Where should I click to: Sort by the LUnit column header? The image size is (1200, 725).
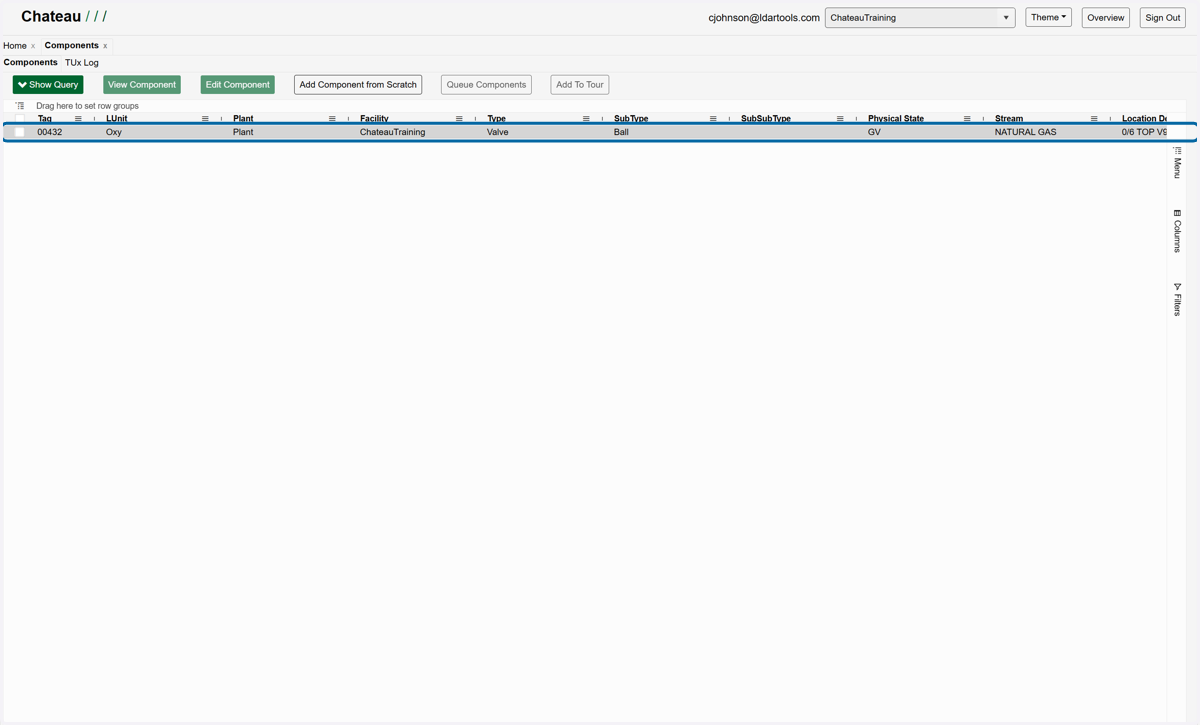pos(117,119)
